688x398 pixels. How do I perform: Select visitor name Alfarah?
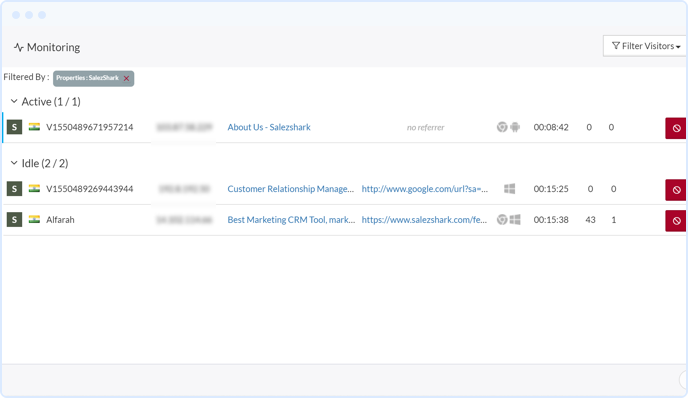click(60, 219)
